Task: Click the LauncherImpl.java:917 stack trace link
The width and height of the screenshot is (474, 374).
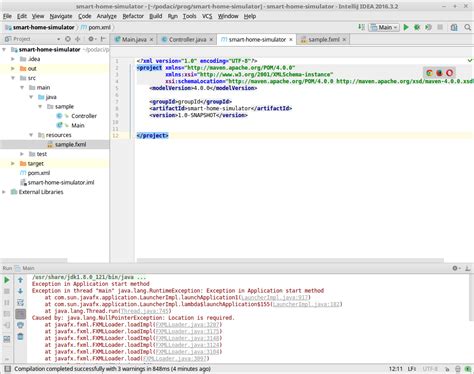Action: tap(275, 297)
